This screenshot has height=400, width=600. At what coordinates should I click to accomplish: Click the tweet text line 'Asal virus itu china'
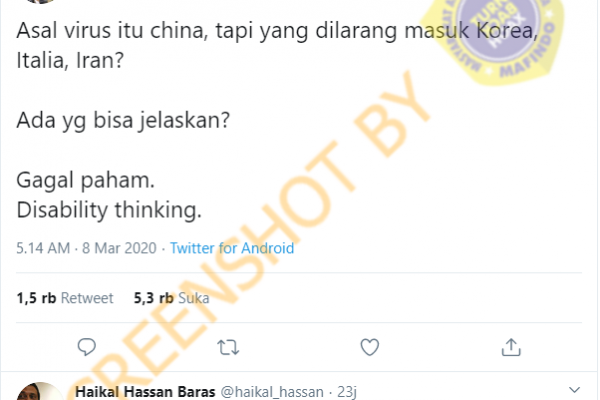coord(112,30)
